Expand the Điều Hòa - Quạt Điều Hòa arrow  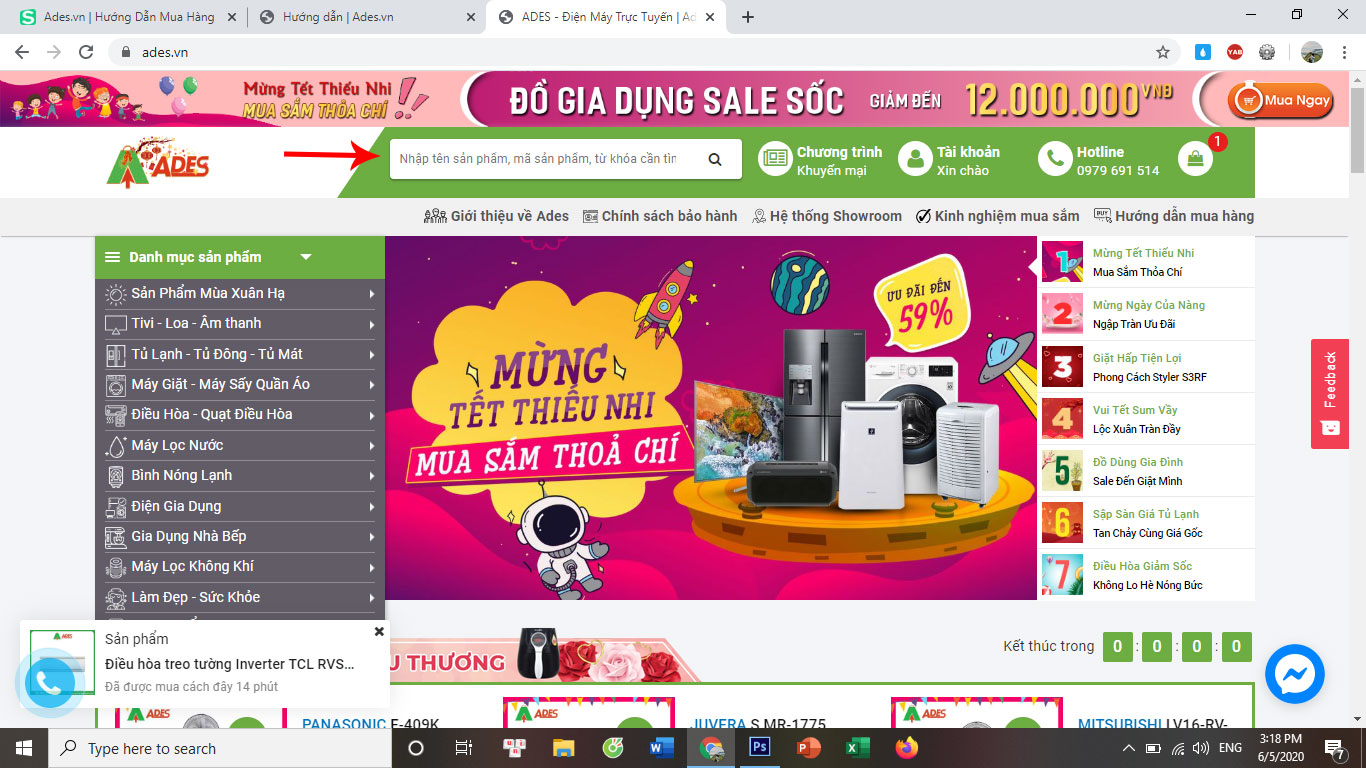(372, 415)
